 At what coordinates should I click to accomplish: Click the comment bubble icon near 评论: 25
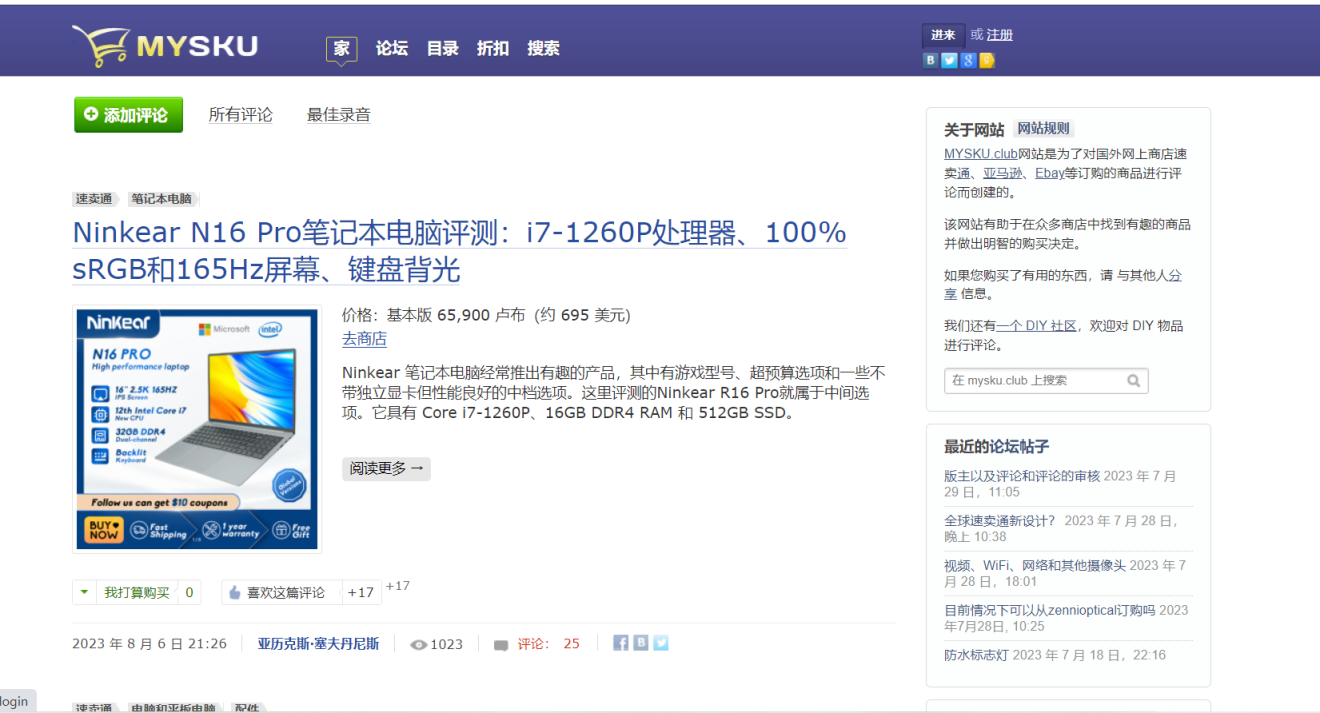(x=500, y=643)
